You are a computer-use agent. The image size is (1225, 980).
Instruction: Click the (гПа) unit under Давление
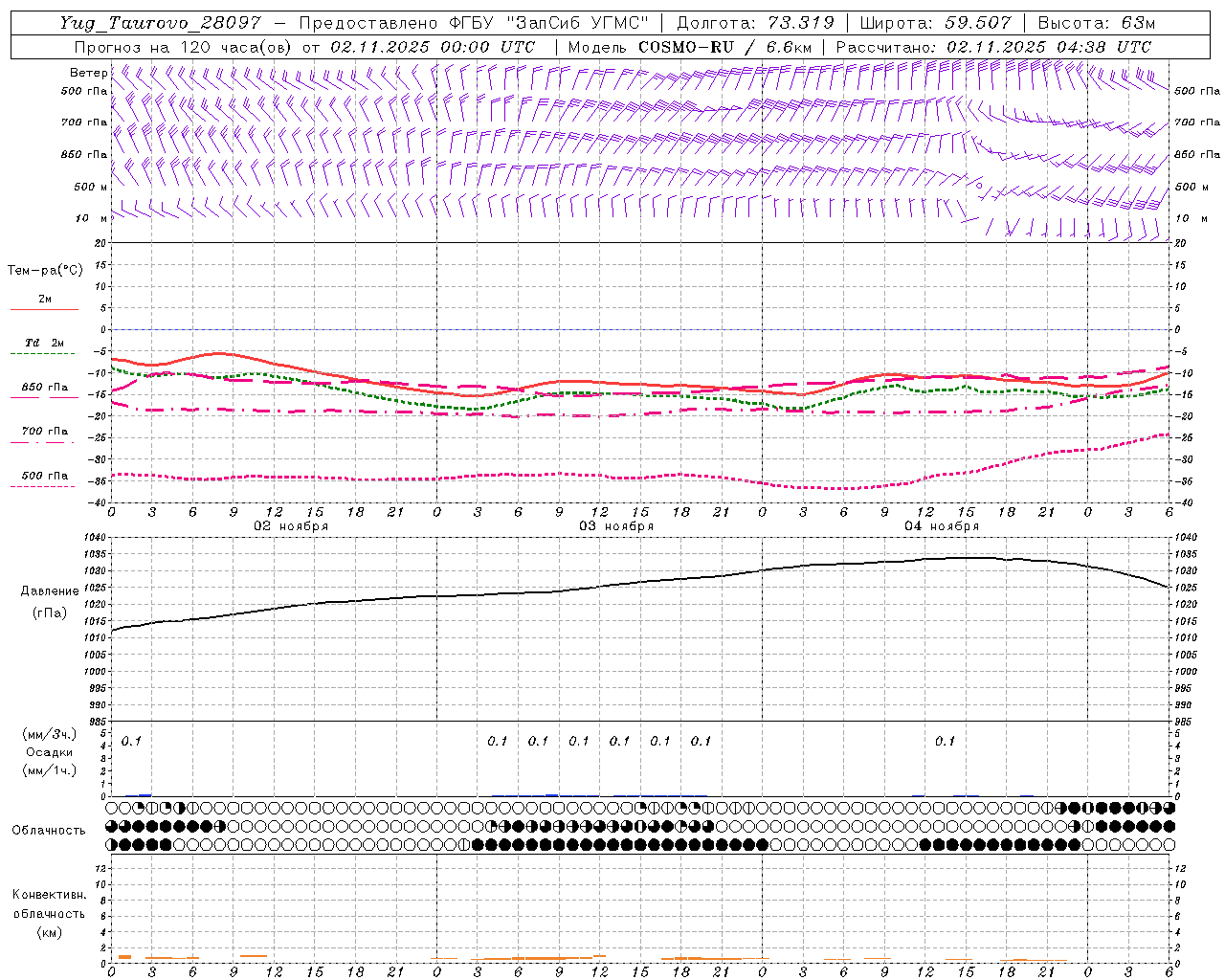tap(50, 612)
